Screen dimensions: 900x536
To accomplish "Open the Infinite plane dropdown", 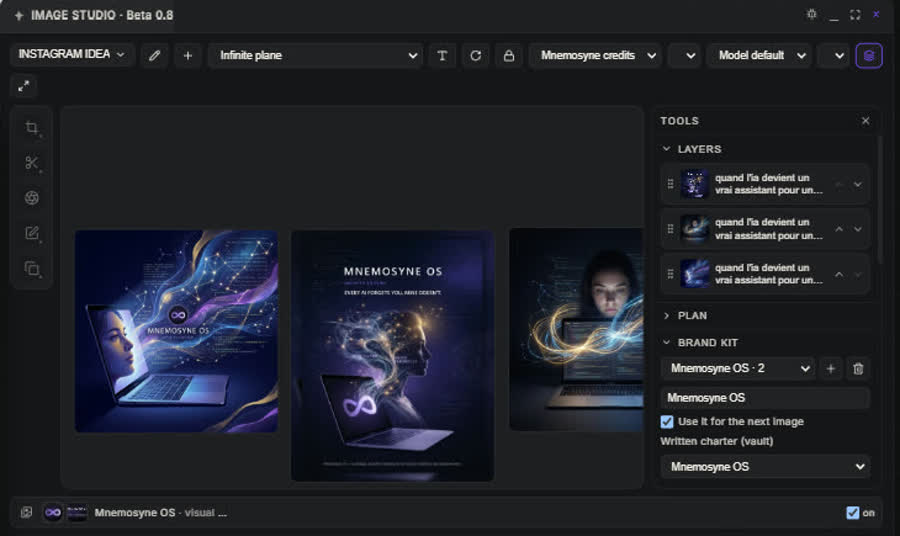I will pos(316,56).
